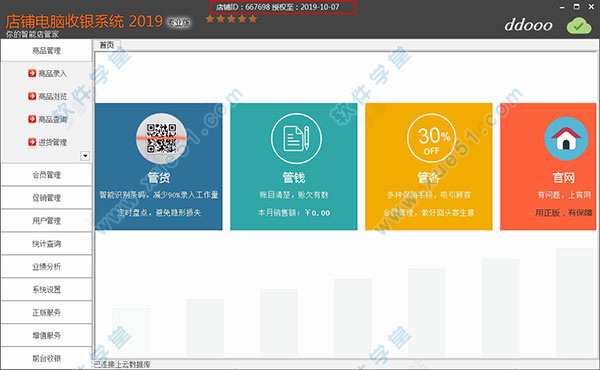Click the 30% OFF circle icon
600x370 pixels.
point(431,139)
